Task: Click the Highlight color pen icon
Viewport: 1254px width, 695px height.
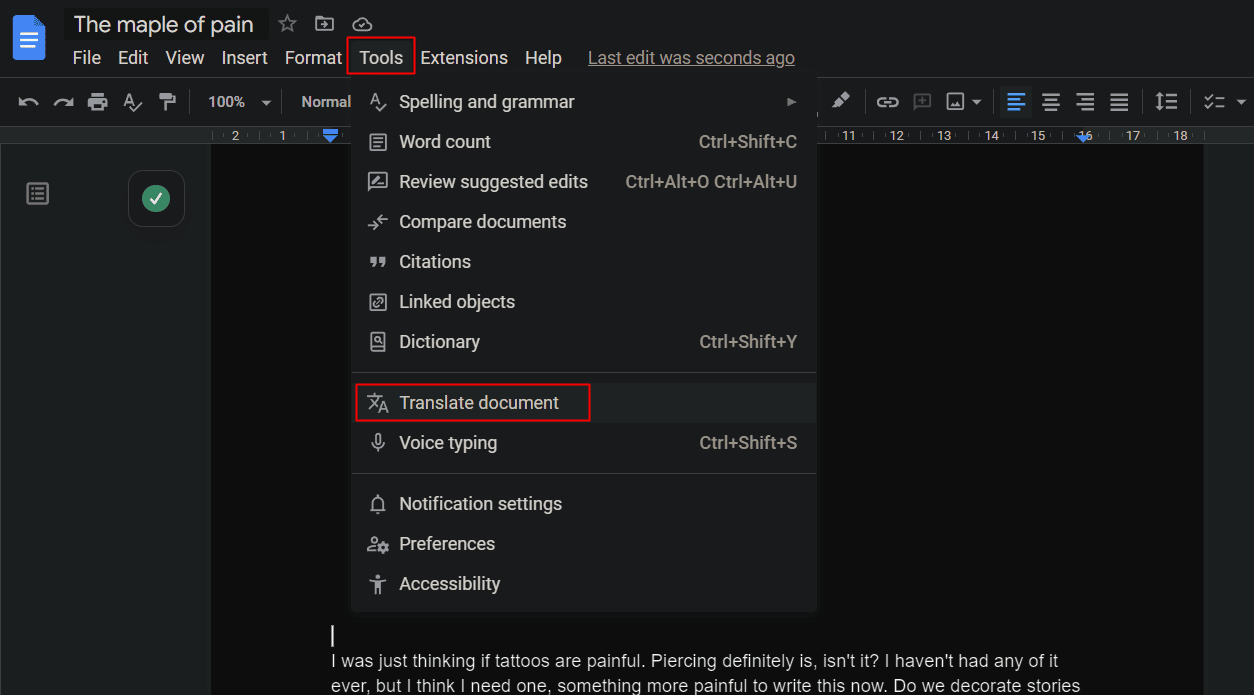Action: click(x=841, y=101)
